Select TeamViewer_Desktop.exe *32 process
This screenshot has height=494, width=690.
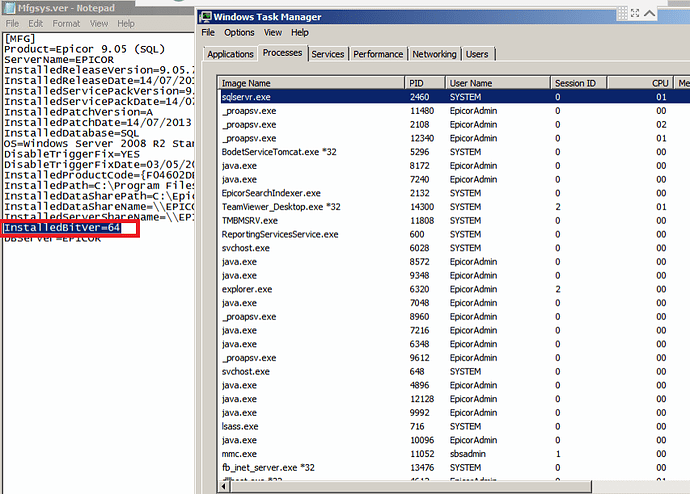coord(455,207)
